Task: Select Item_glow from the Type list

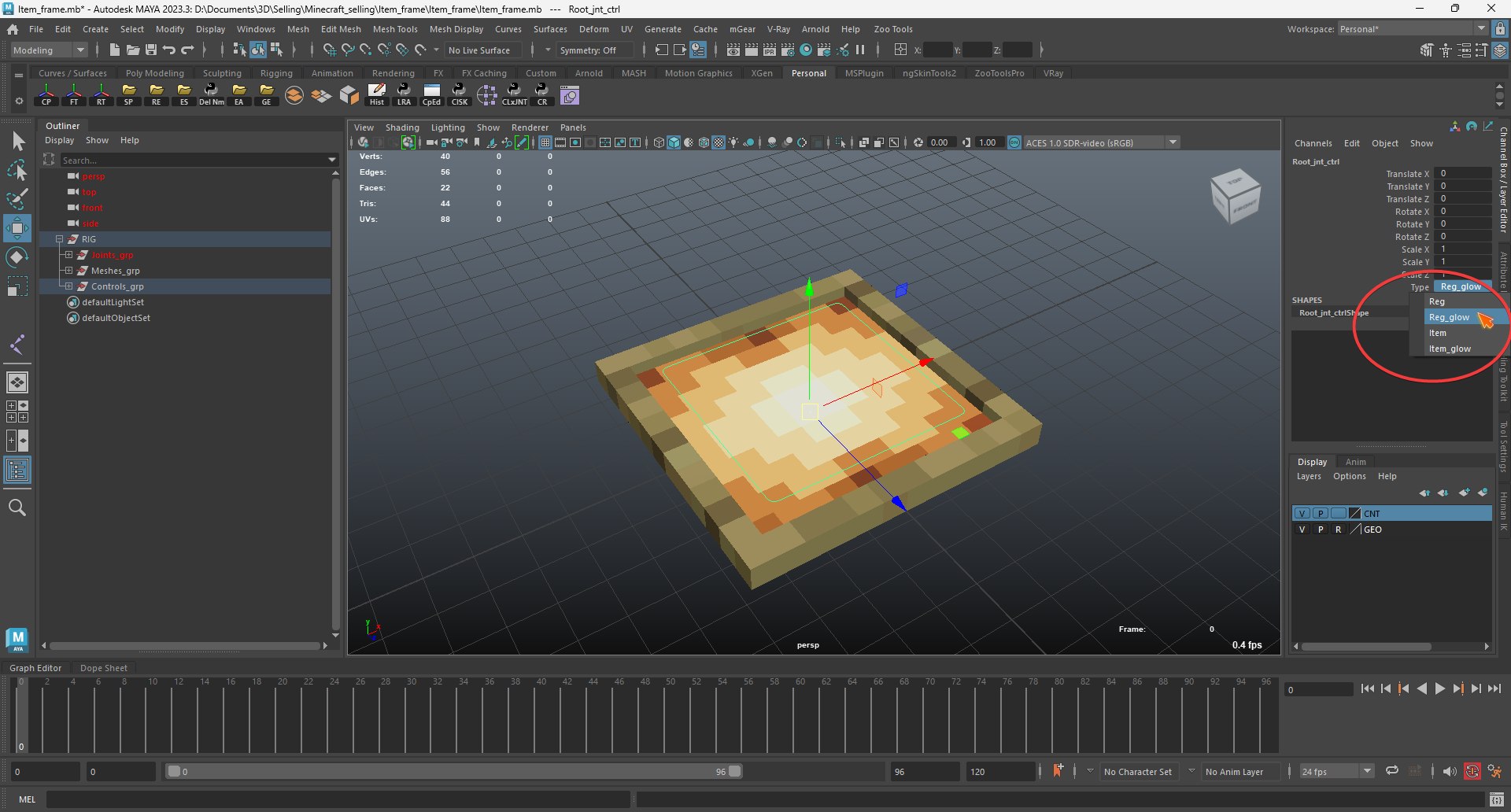Action: pos(1450,349)
